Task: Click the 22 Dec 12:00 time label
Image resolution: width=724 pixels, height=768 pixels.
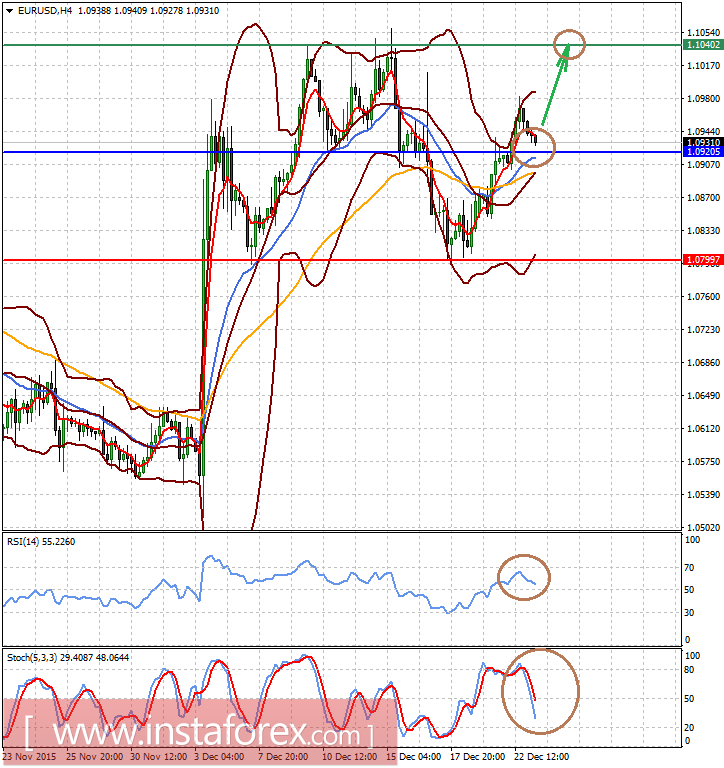Action: pyautogui.click(x=542, y=757)
